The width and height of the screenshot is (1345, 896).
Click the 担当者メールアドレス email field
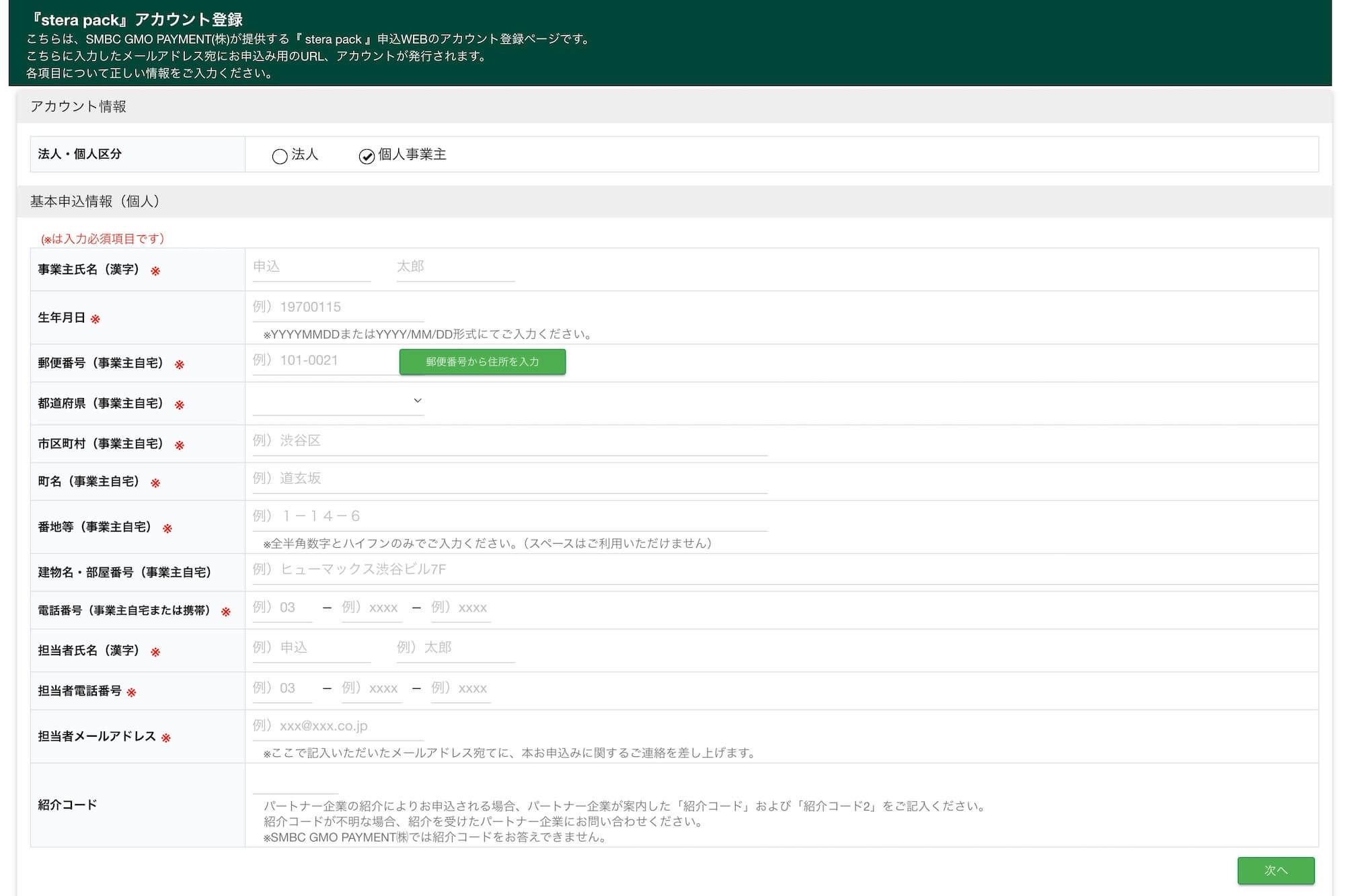pyautogui.click(x=338, y=726)
